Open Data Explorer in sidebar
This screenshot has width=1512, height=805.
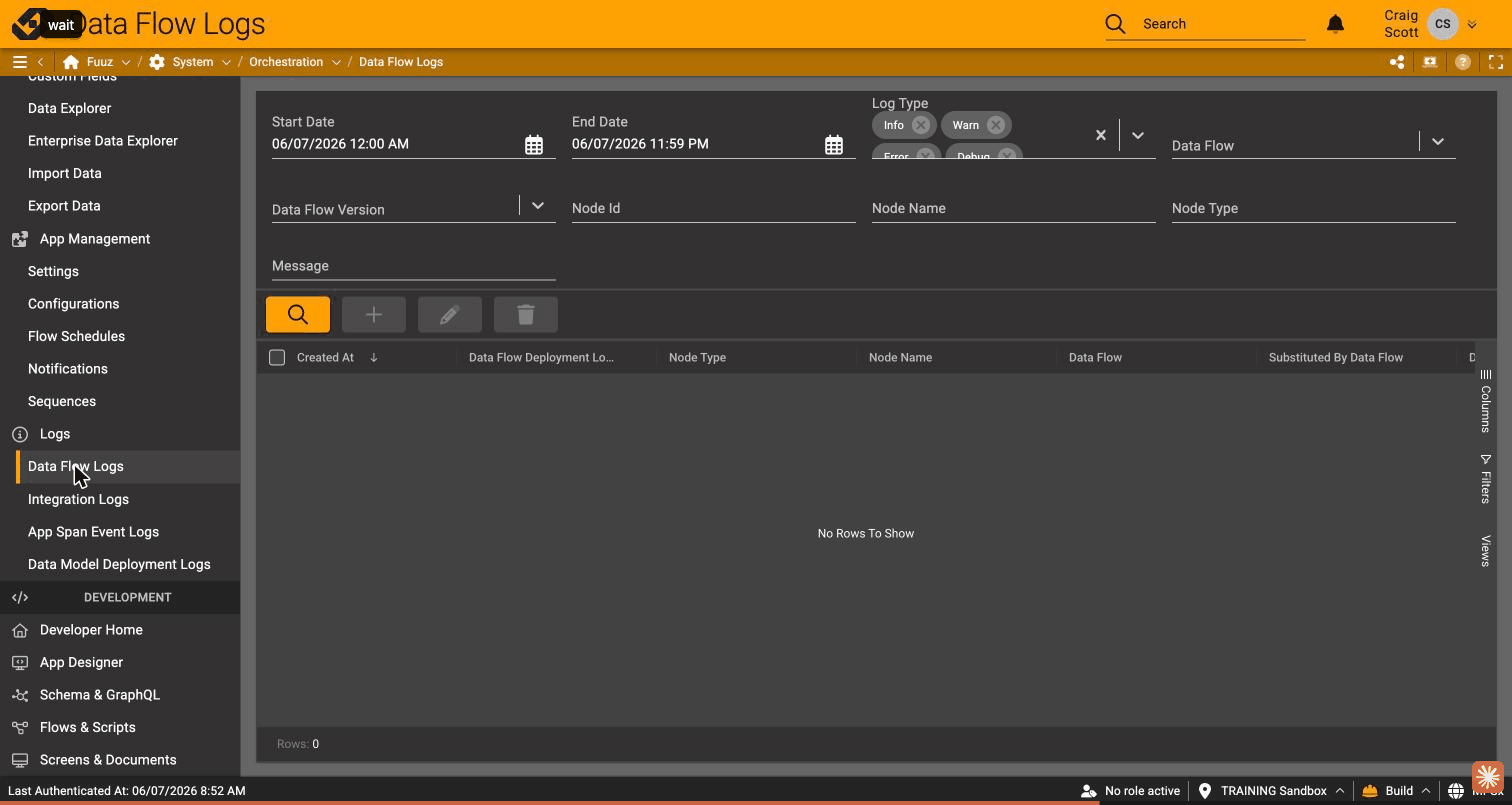pyautogui.click(x=70, y=108)
